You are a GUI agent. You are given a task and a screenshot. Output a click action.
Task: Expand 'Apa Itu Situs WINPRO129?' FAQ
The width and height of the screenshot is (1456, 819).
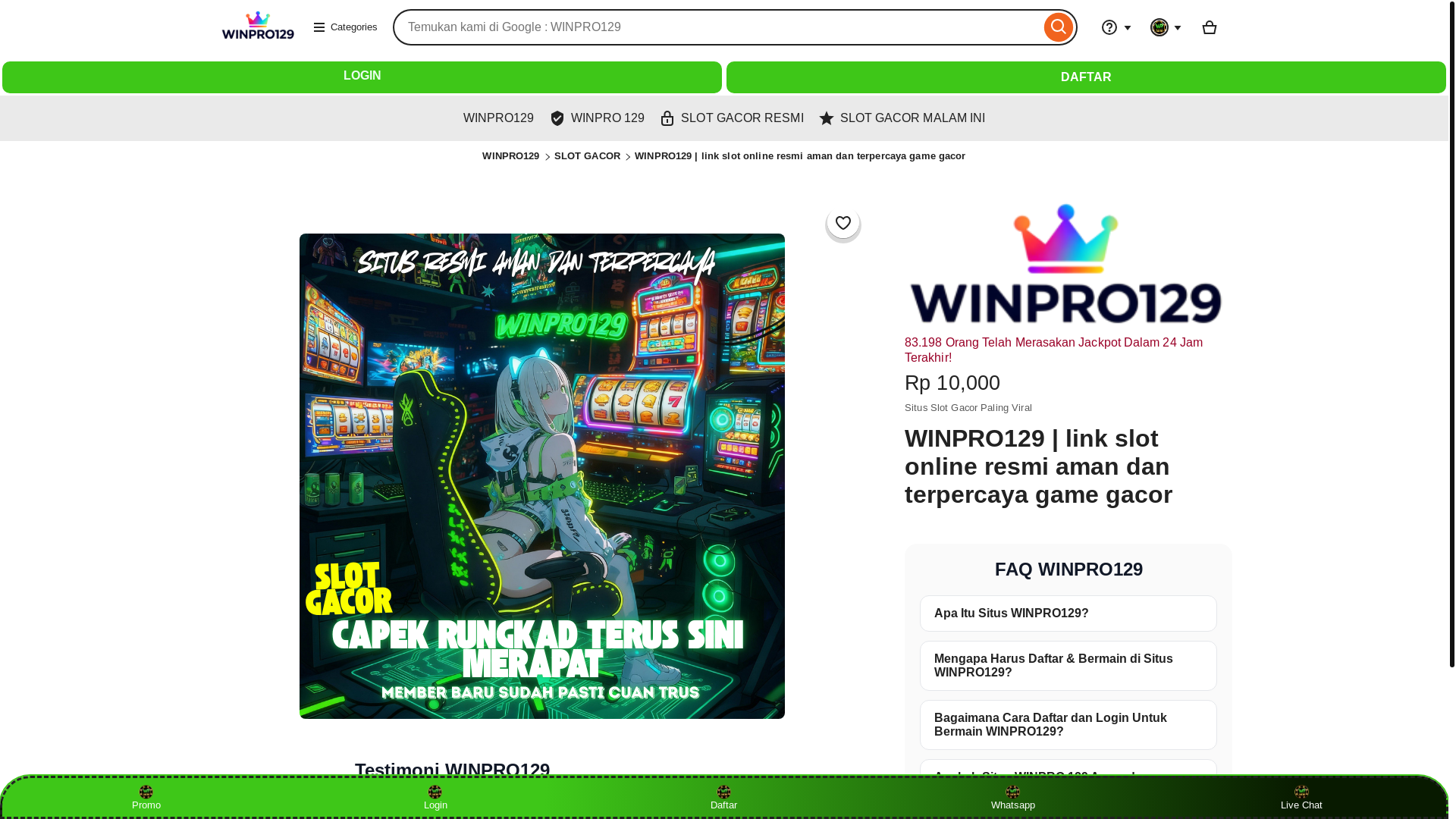coord(1068,613)
